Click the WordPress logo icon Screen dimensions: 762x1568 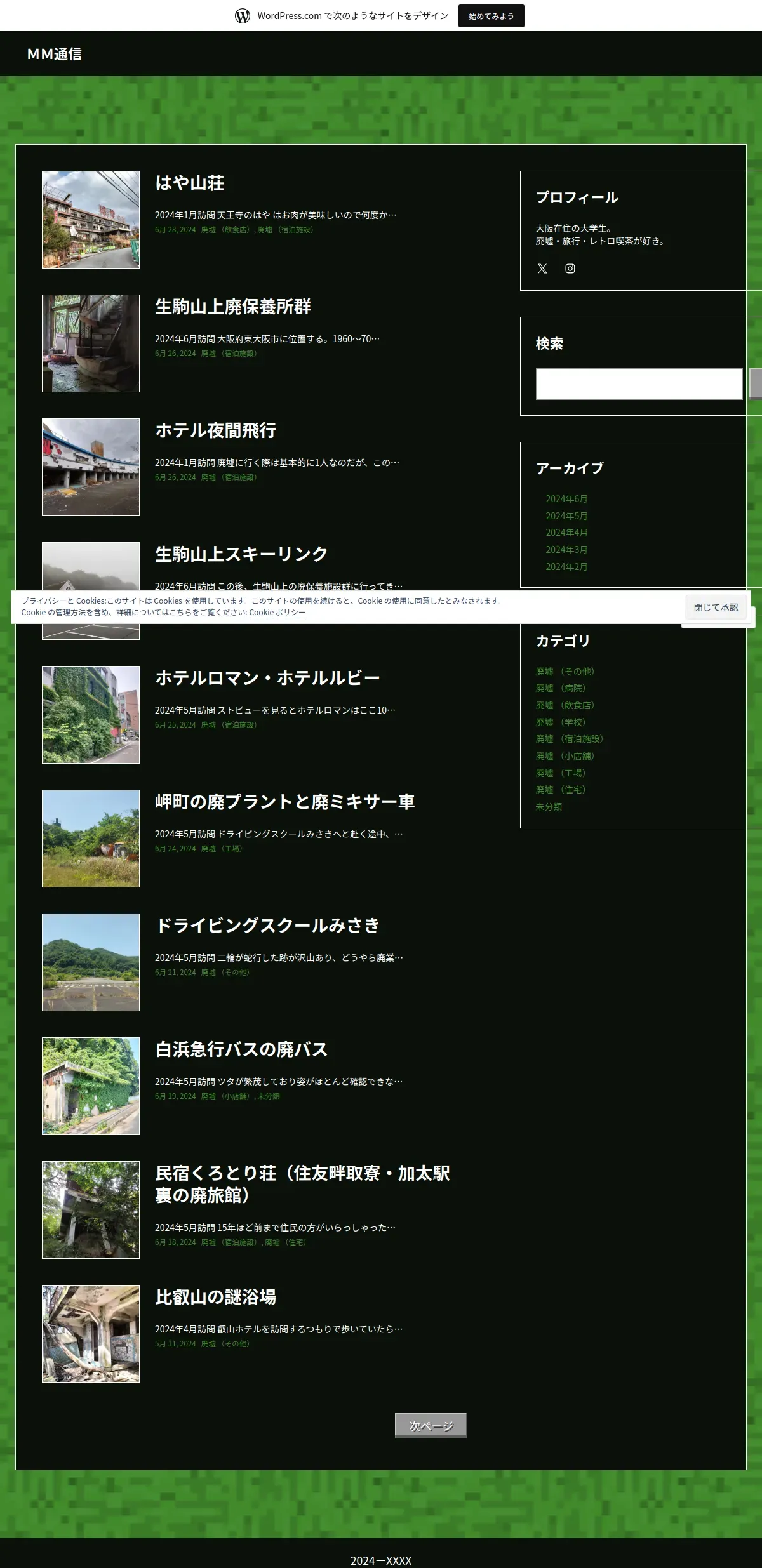[243, 16]
